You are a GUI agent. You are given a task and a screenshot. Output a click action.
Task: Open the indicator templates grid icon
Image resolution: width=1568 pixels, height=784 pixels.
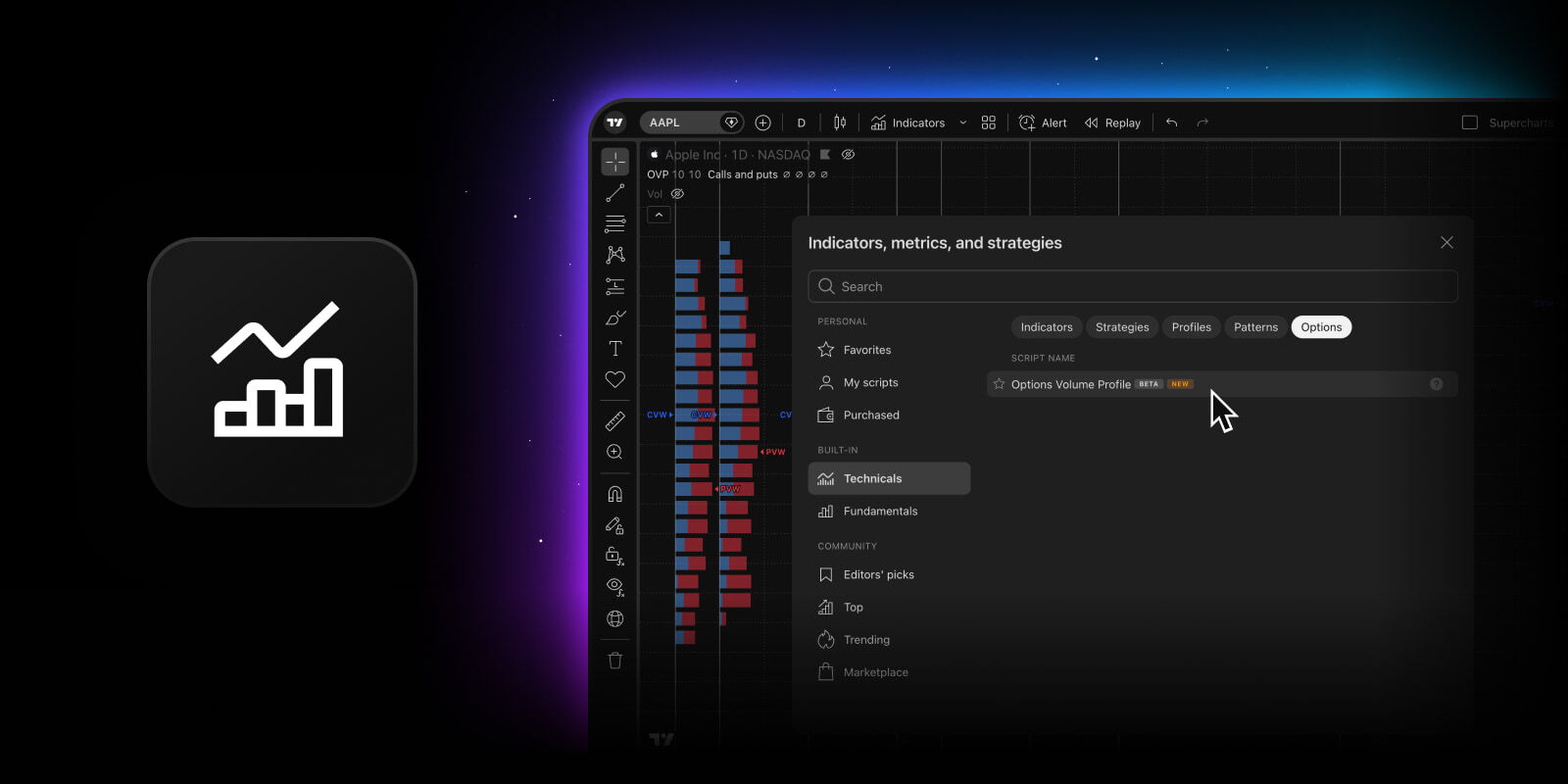[x=989, y=122]
